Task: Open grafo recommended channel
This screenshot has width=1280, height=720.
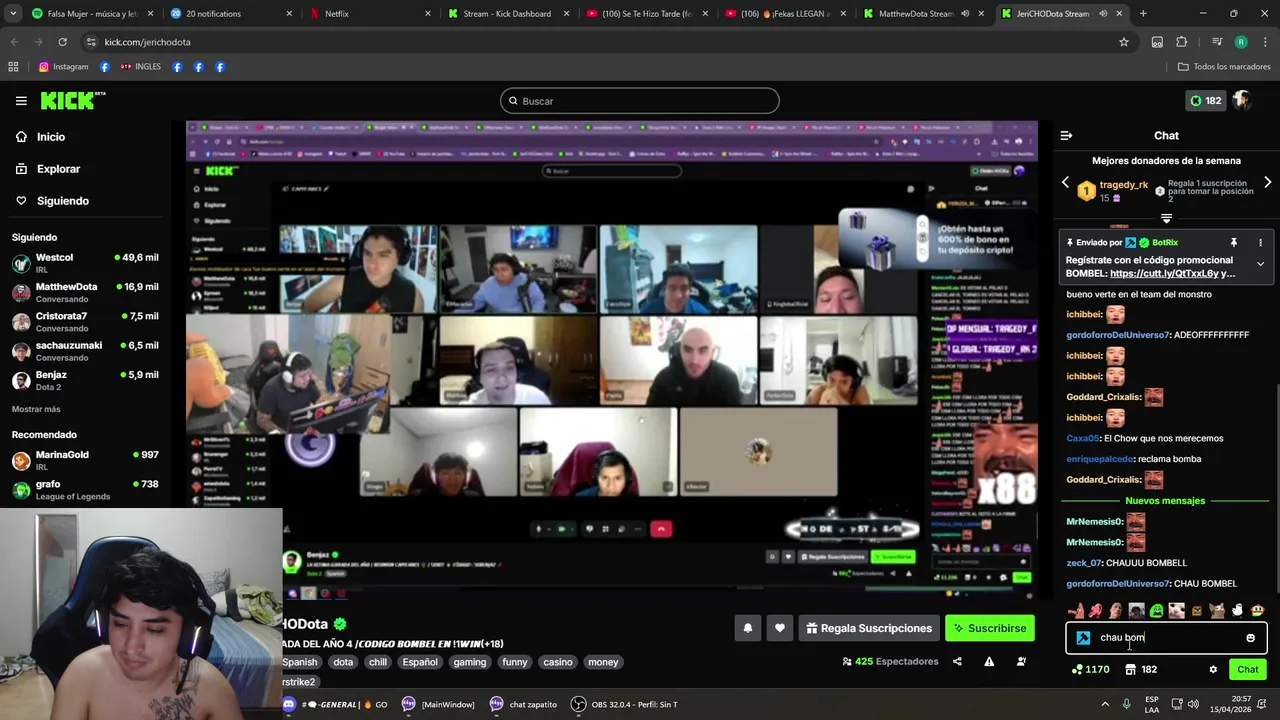Action: coord(85,490)
